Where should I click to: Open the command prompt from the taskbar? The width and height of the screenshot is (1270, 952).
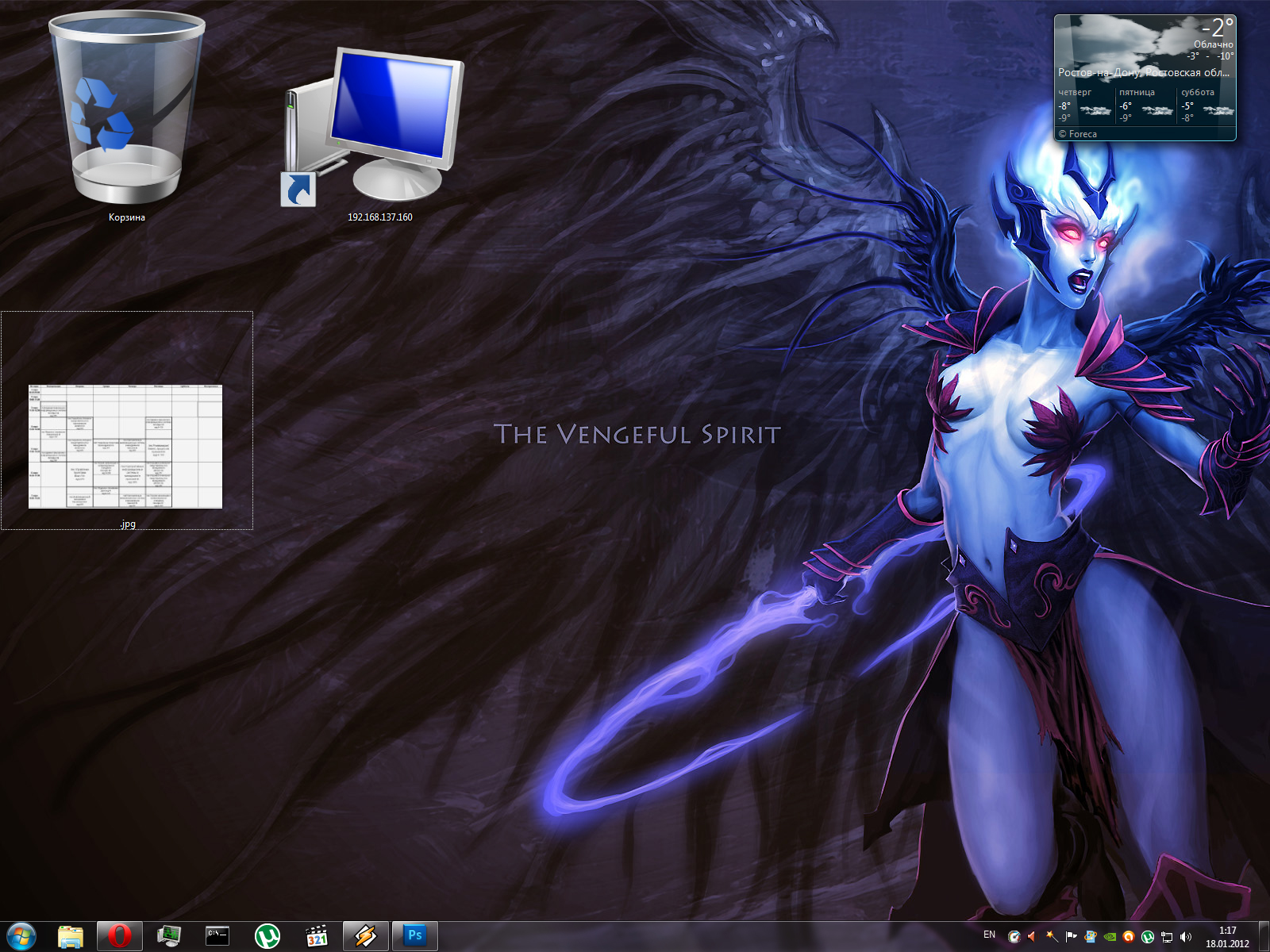pos(217,936)
